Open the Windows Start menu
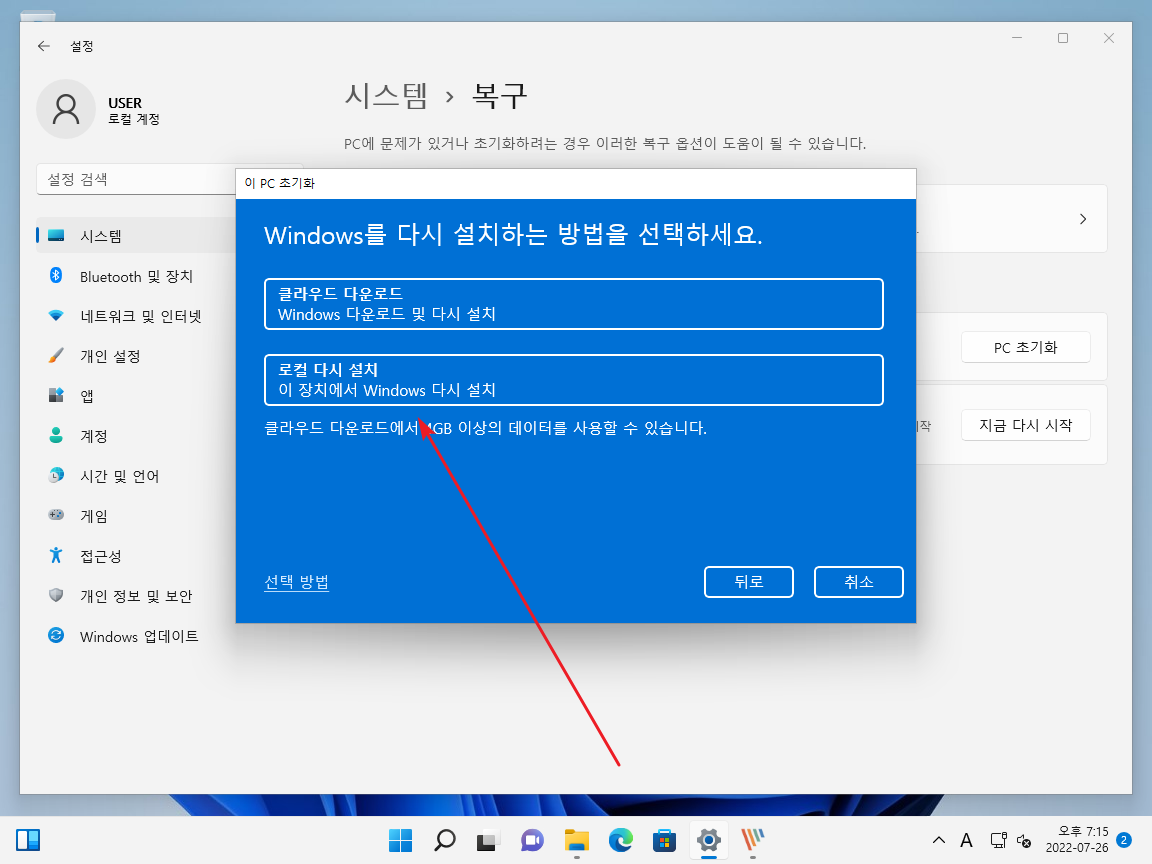 (400, 840)
